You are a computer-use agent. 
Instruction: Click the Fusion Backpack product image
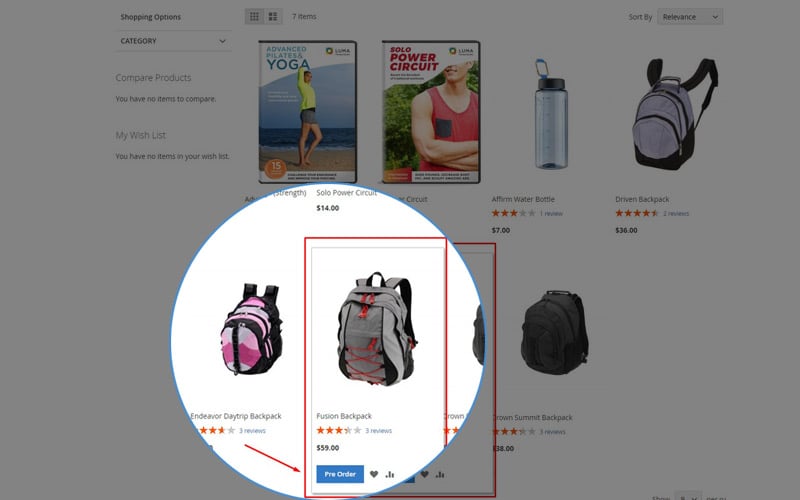pyautogui.click(x=377, y=329)
